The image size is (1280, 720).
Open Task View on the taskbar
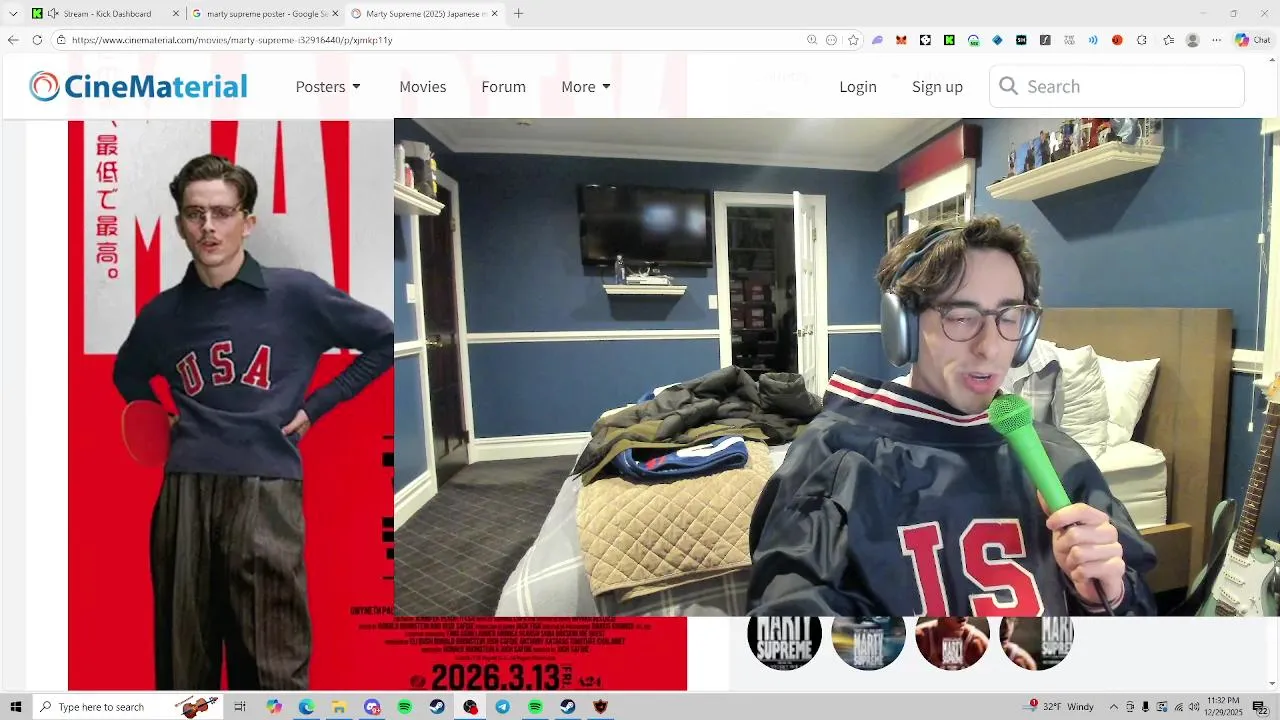point(240,707)
